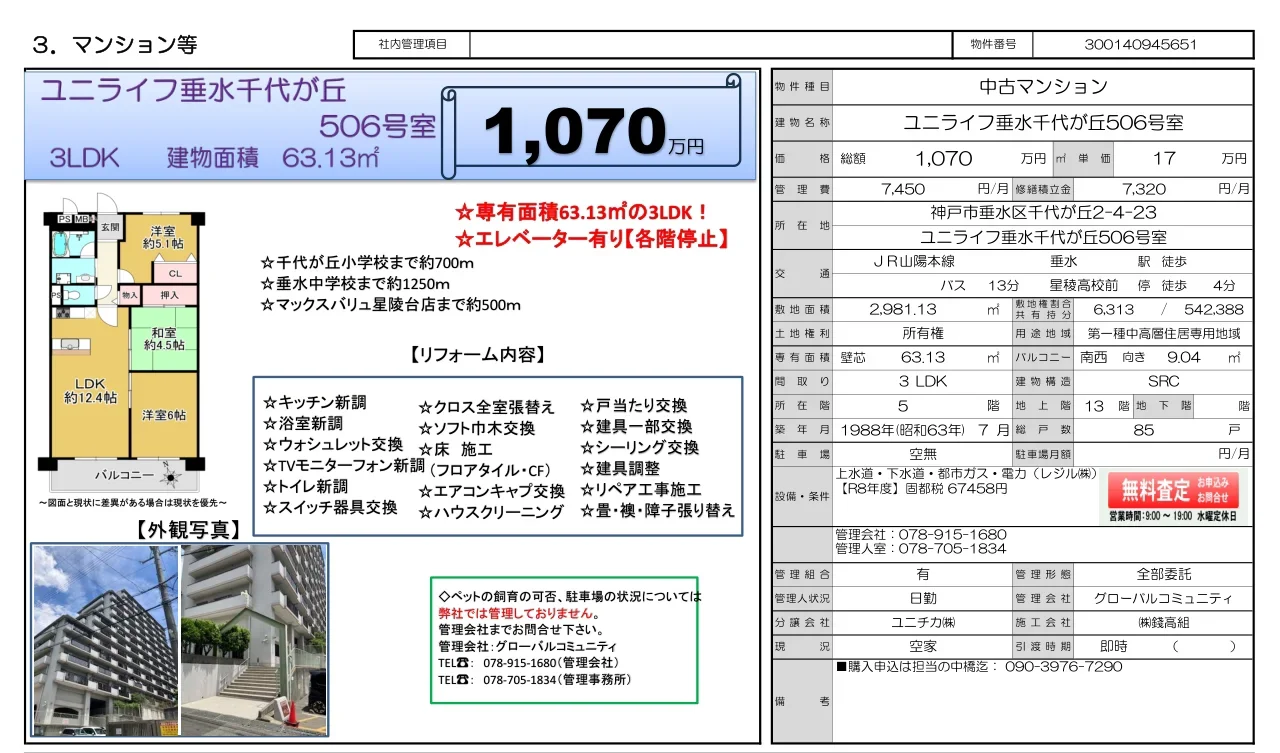Click the 7,450 management fee value

903,188
